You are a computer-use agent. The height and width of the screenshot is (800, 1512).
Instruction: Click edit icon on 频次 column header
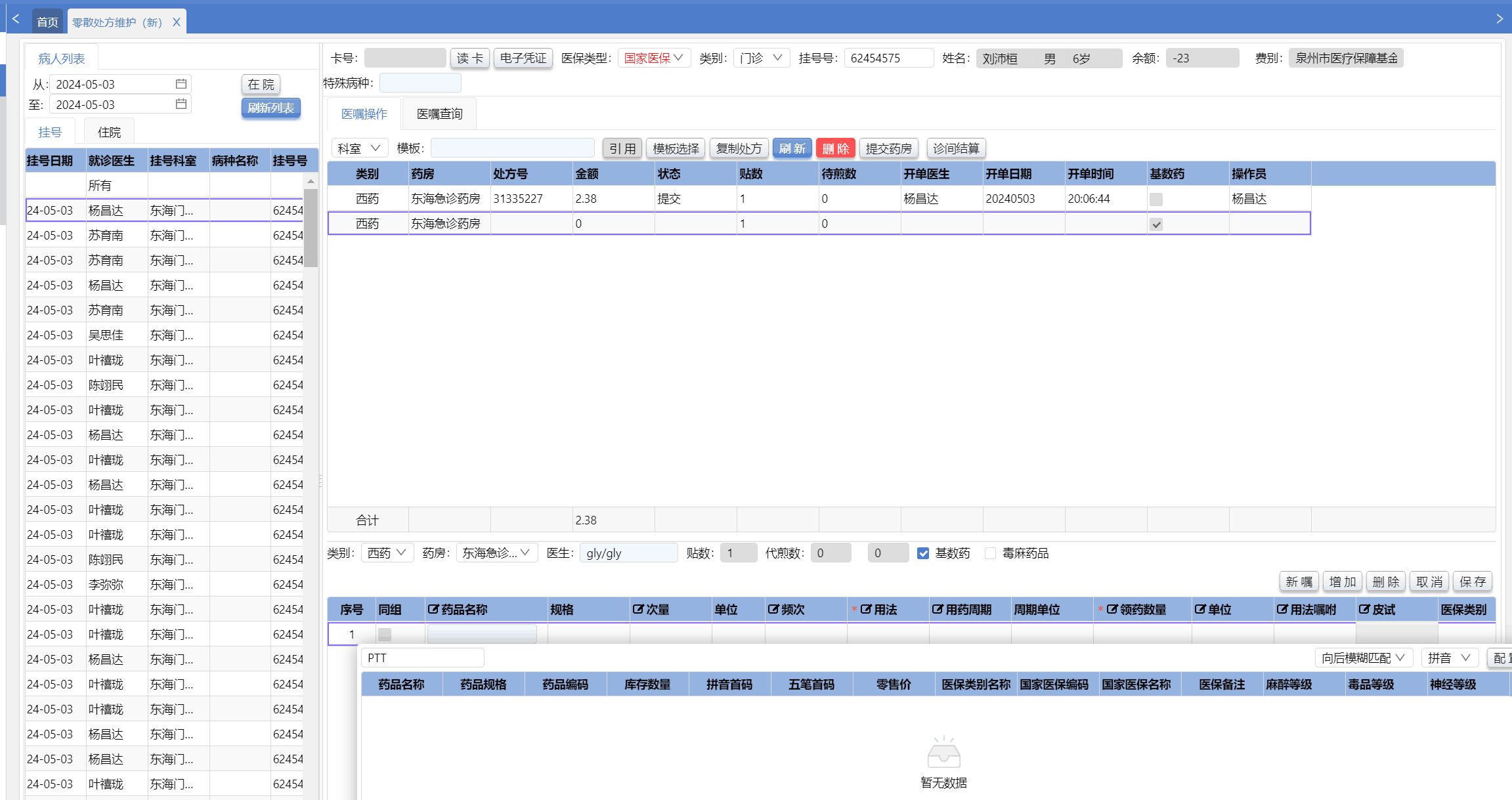[x=773, y=610]
